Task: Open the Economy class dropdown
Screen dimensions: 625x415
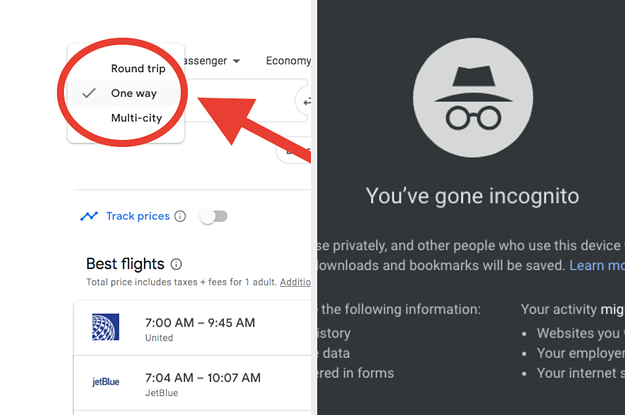Action: click(x=288, y=61)
